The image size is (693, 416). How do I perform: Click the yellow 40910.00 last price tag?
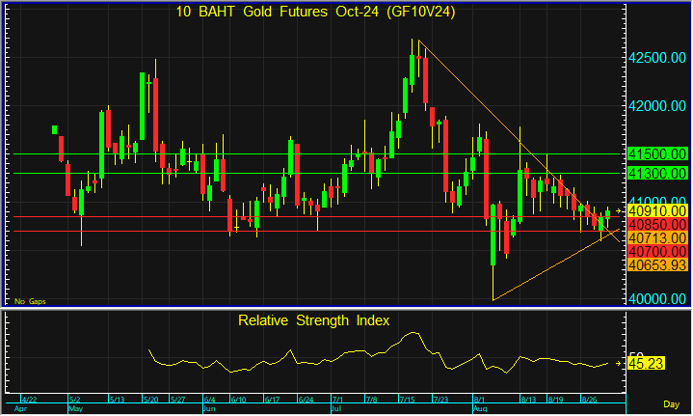point(657,212)
